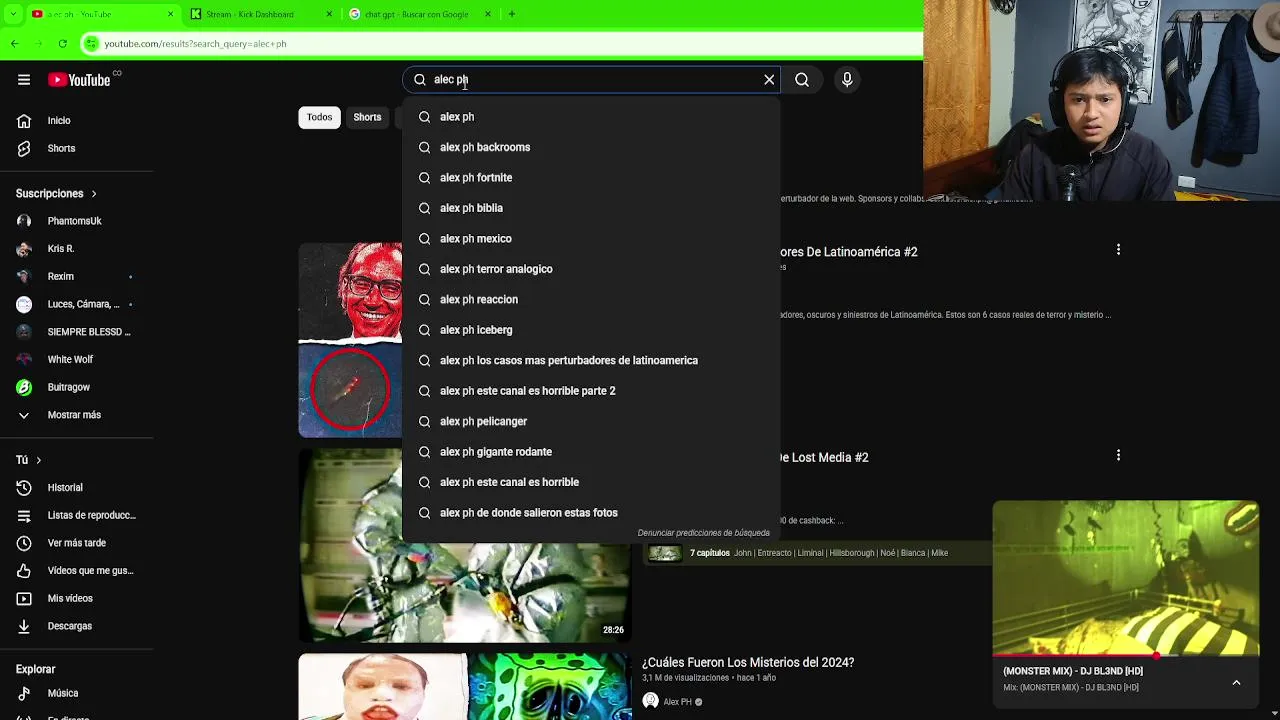1280x720 pixels.
Task: Choose suggestion 'alex ph reaccion'
Action: click(x=591, y=300)
